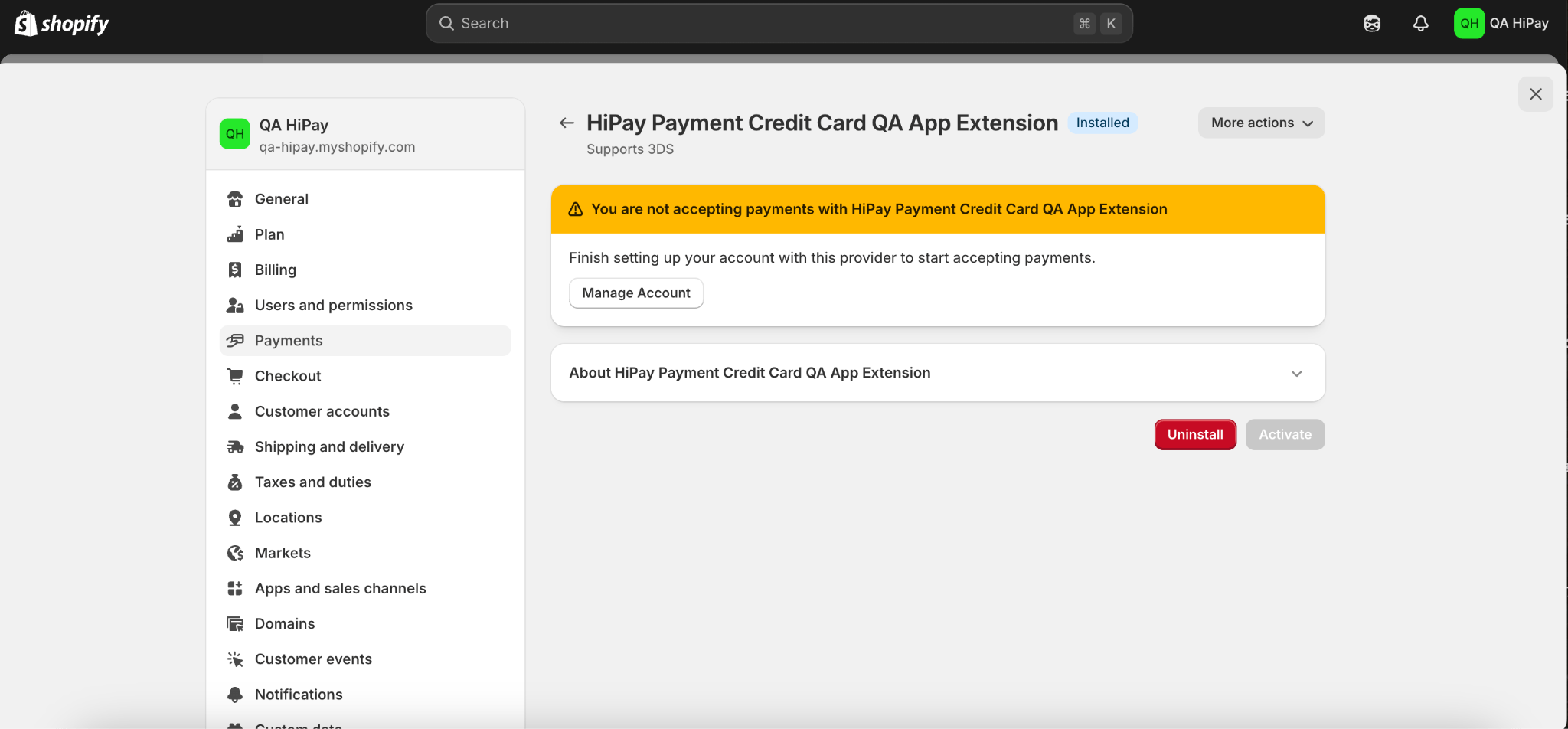Click the Customer events icon

point(235,659)
